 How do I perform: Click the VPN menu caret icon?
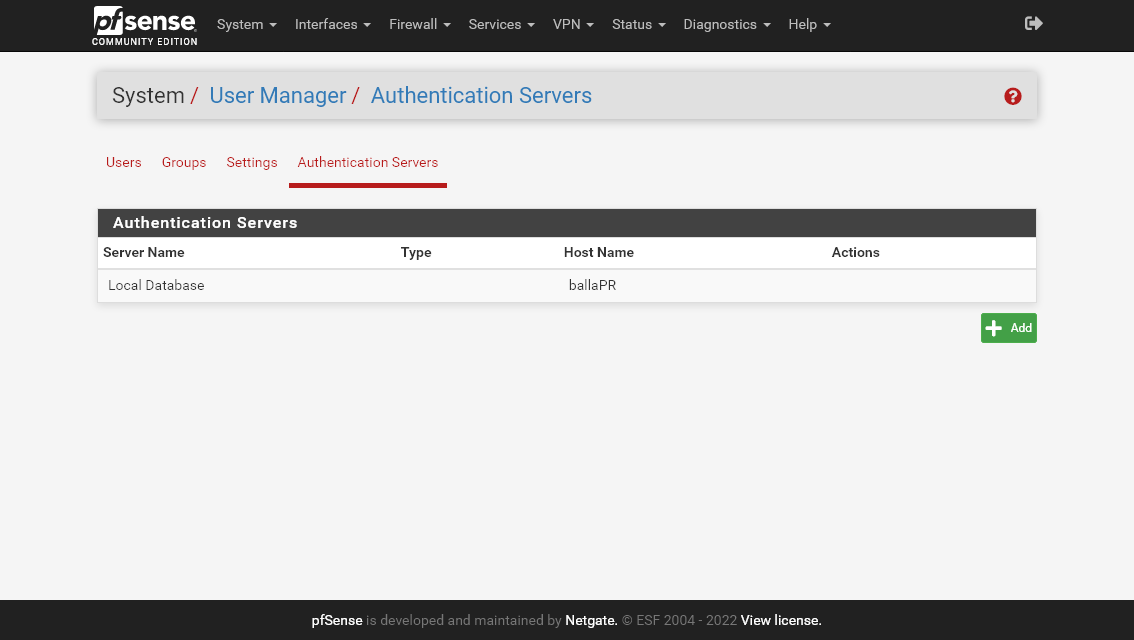tap(591, 24)
